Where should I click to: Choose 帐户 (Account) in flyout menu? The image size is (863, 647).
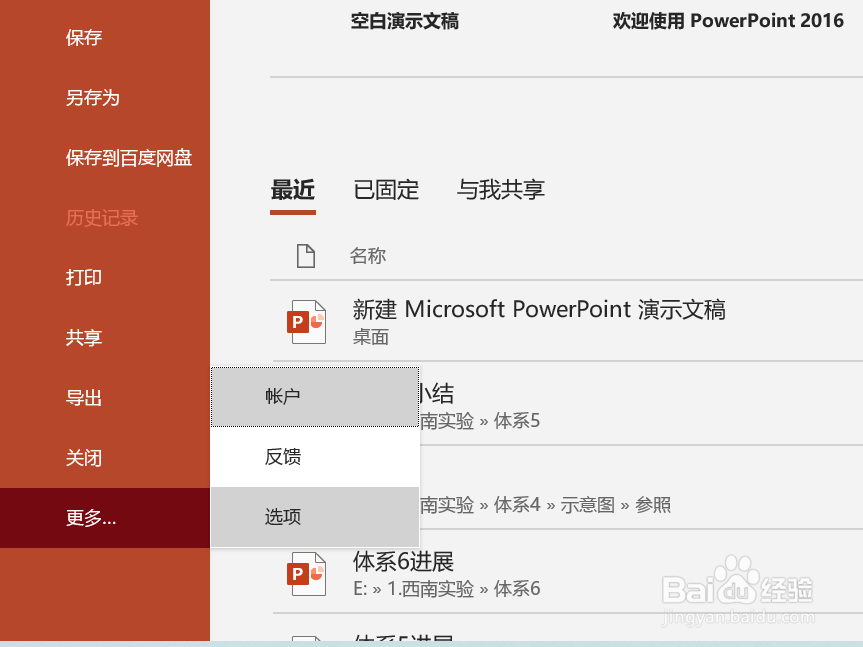tap(315, 397)
